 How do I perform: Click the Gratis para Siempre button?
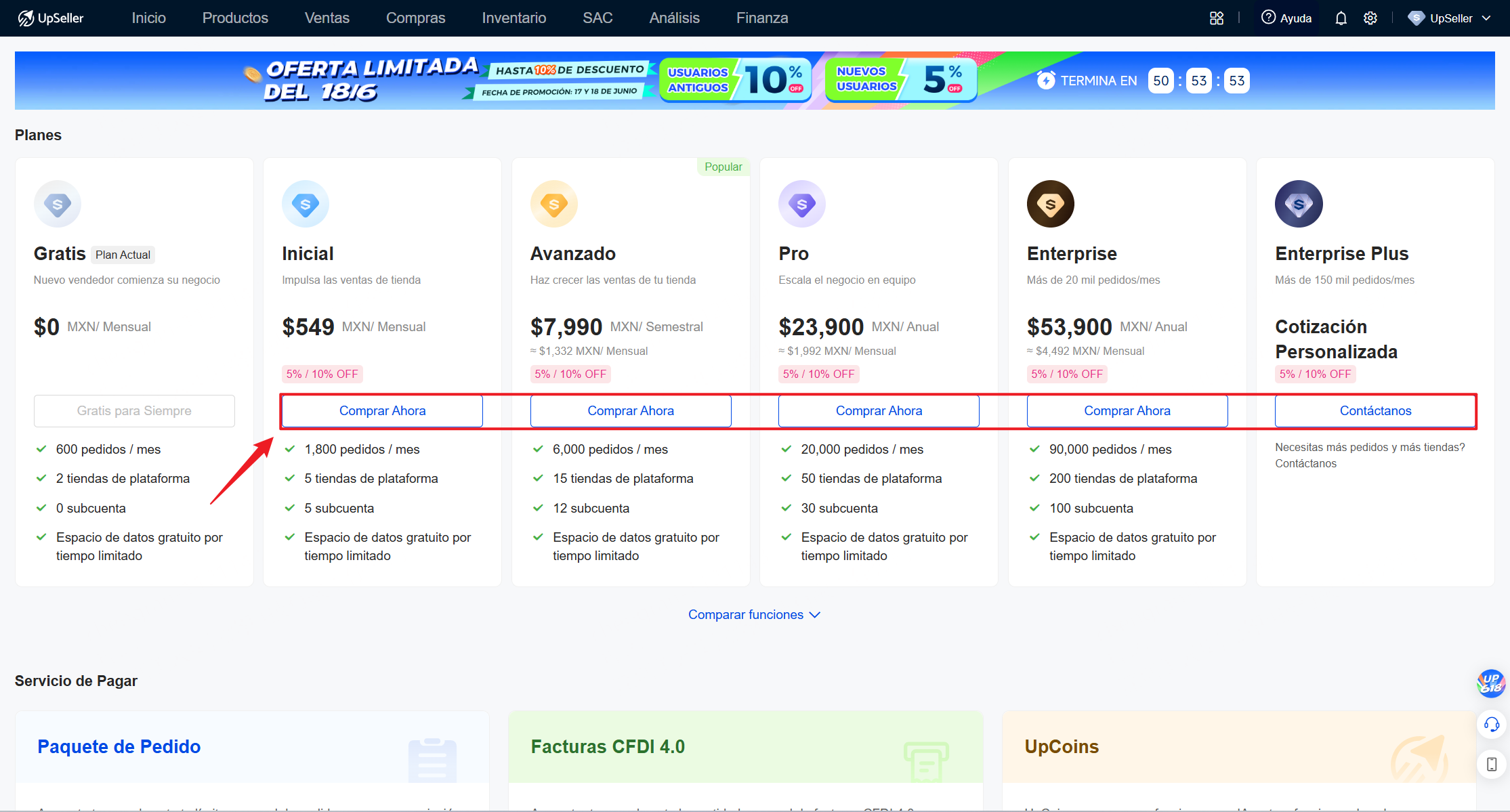click(x=134, y=411)
